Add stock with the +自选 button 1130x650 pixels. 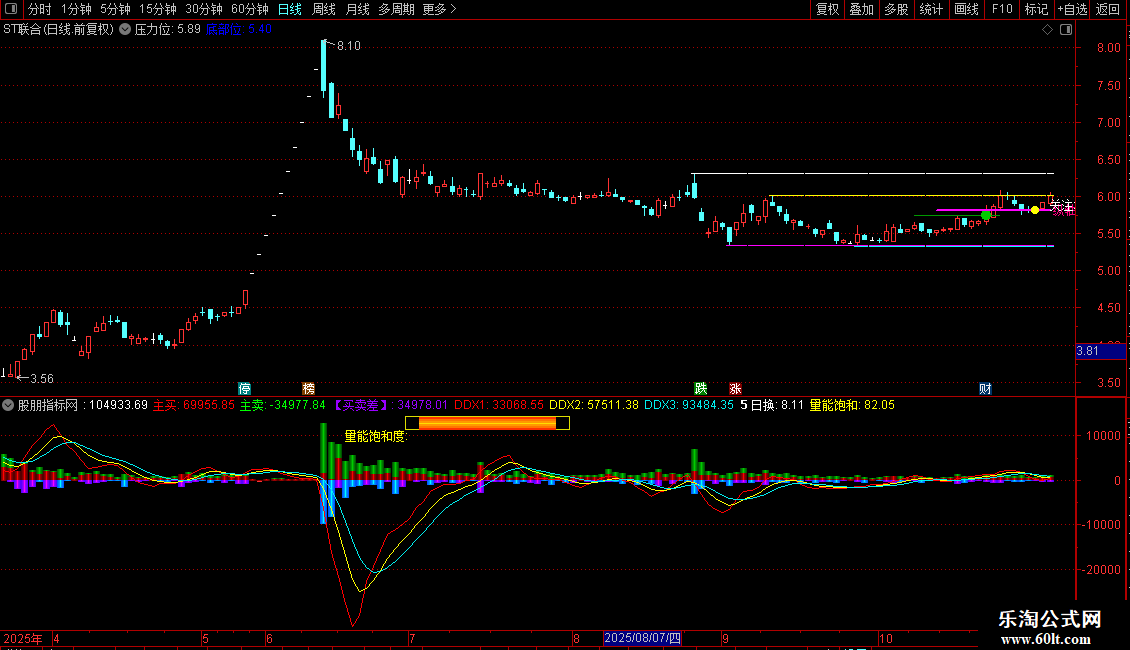[1070, 9]
